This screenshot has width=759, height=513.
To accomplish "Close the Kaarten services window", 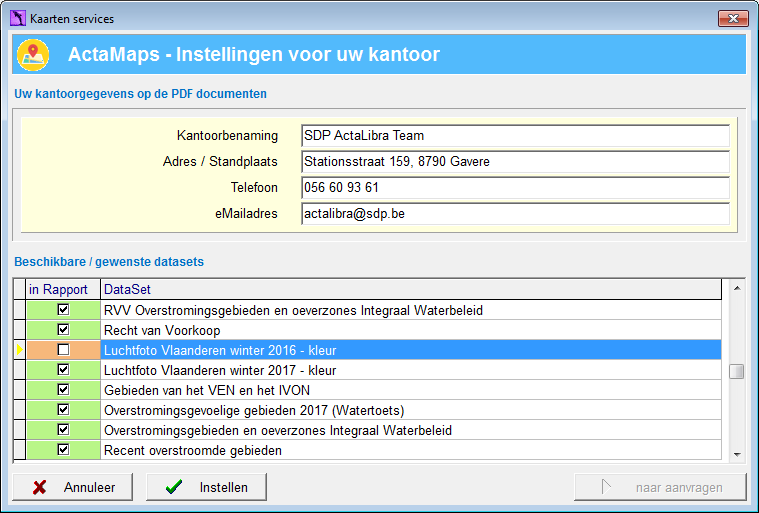I will [733, 19].
